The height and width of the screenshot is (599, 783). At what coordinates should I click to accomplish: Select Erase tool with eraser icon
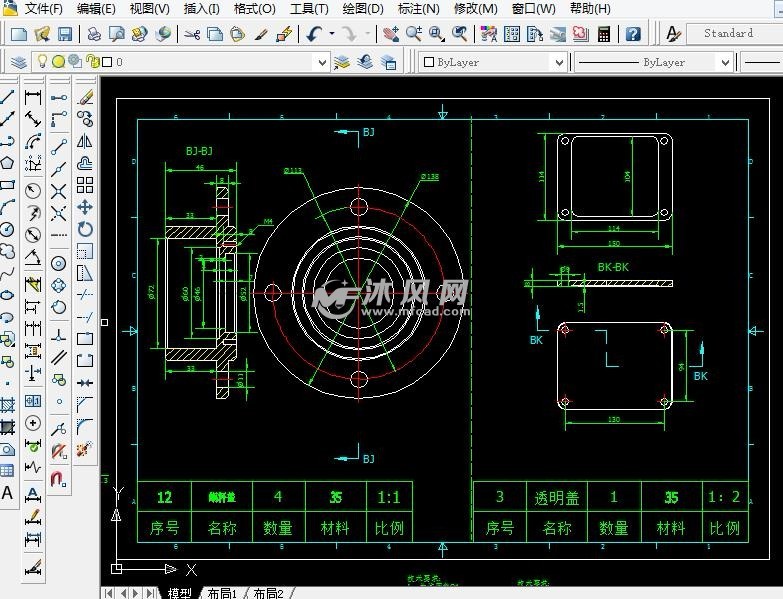pos(85,97)
